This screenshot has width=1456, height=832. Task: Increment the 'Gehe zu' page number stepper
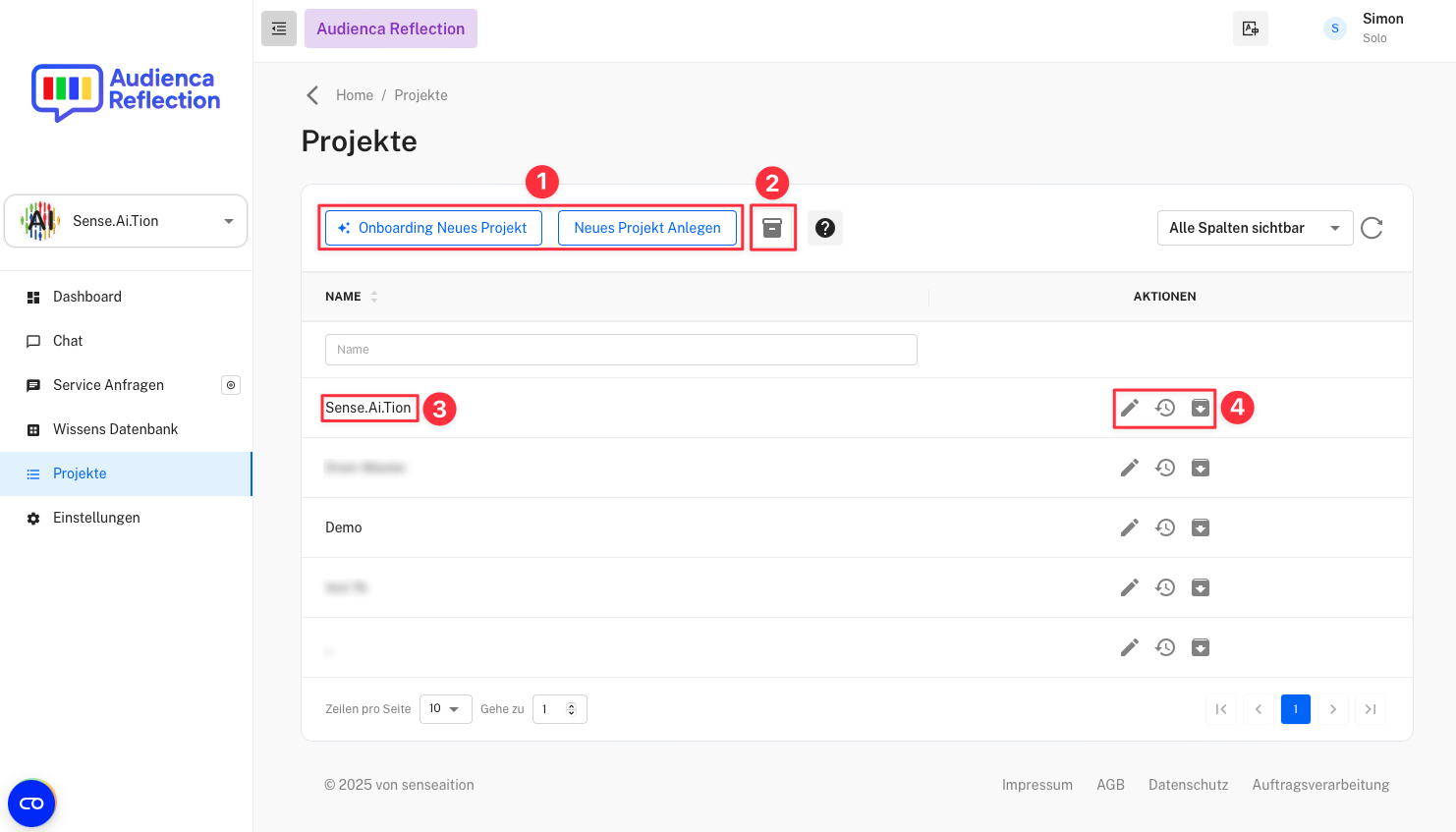(x=572, y=704)
